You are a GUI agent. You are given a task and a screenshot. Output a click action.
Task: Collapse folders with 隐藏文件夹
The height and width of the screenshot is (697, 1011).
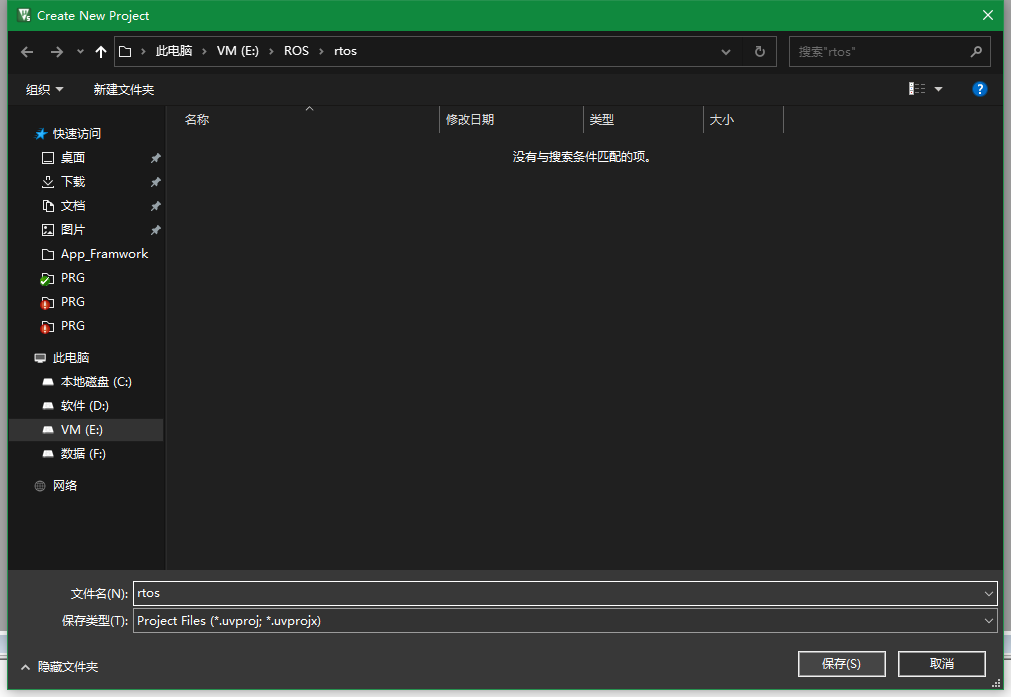coord(60,667)
